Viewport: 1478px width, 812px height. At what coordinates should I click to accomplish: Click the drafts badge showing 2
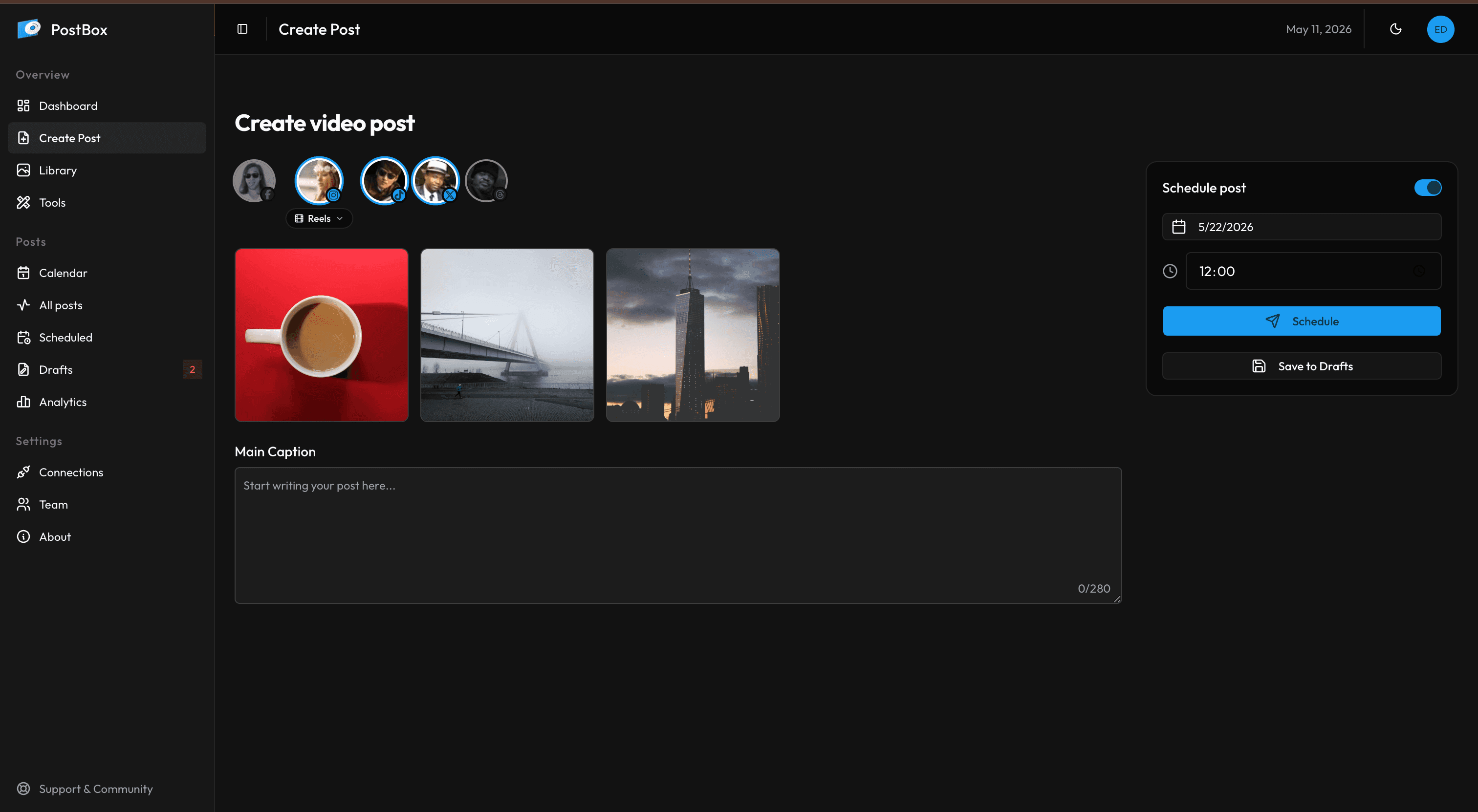(x=192, y=369)
